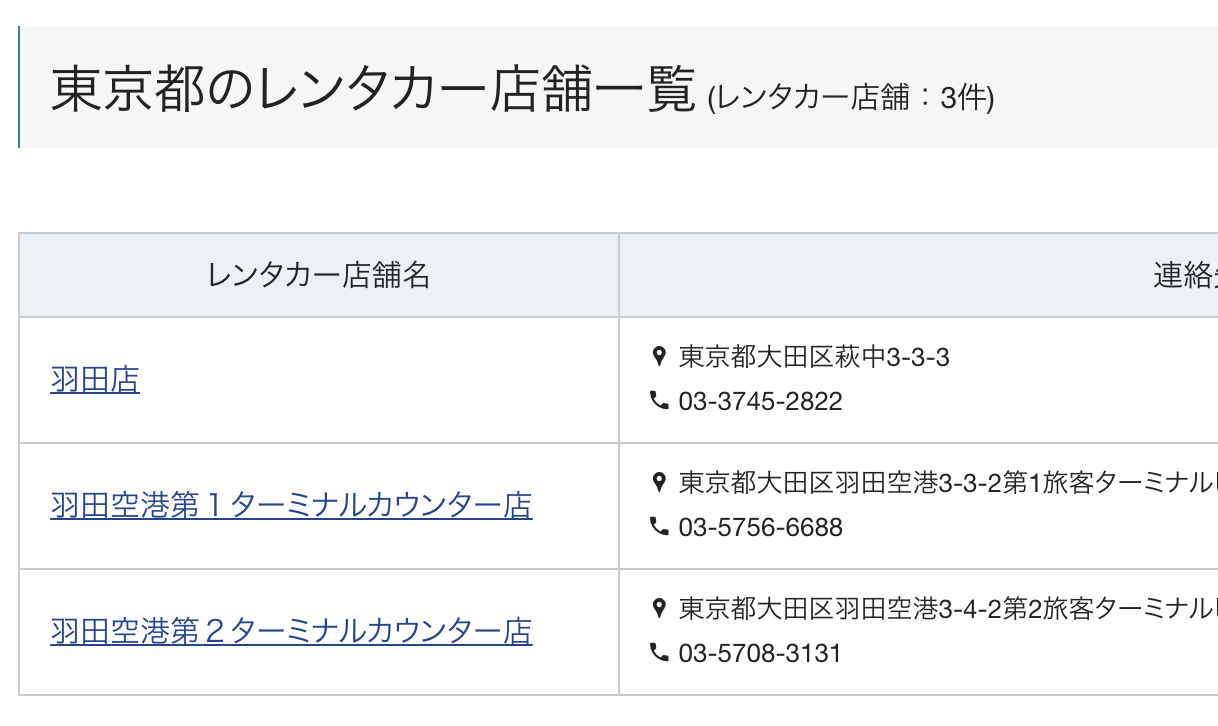Screen dimensions: 1218x726
Task: Open the 羽田店 store link
Action: click(x=95, y=381)
